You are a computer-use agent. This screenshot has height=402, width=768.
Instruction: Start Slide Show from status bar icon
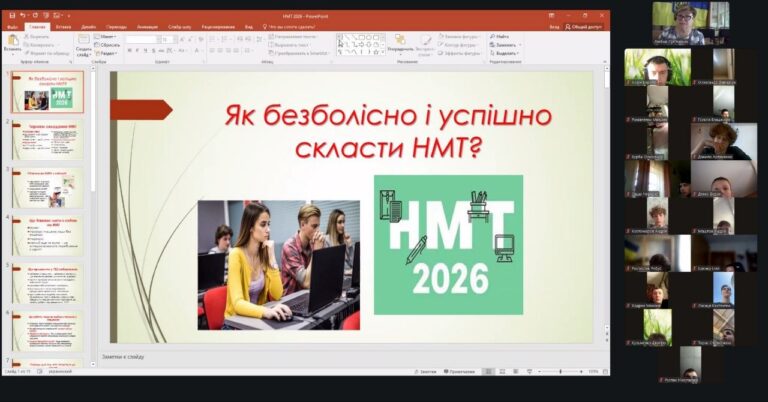click(529, 372)
